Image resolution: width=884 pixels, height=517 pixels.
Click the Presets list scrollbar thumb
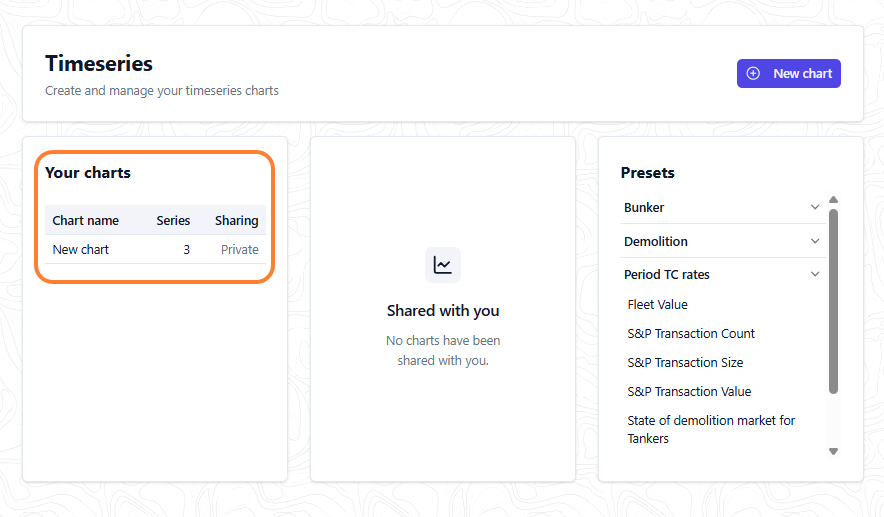click(x=833, y=301)
